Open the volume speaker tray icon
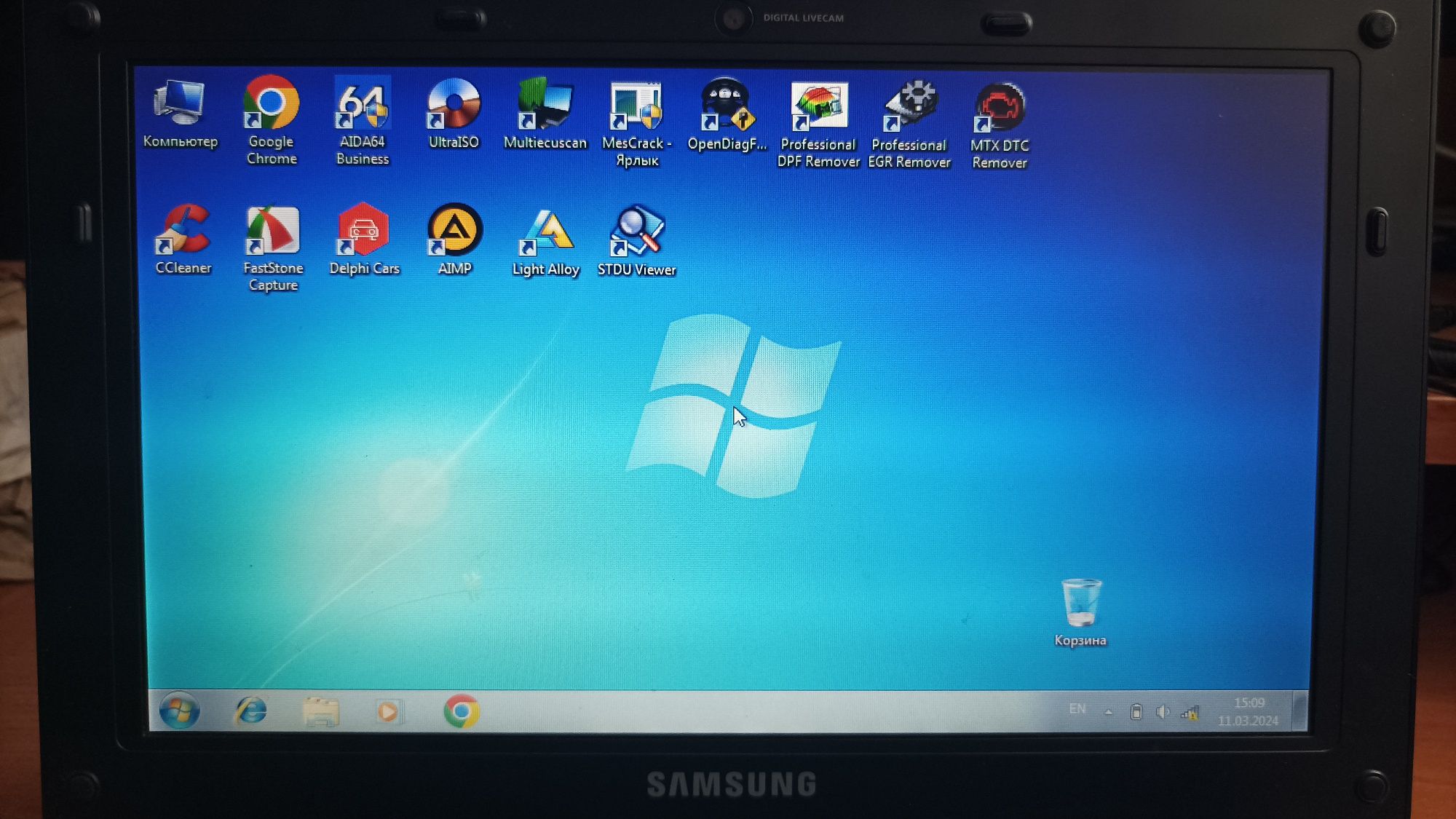The image size is (1456, 819). (1163, 711)
